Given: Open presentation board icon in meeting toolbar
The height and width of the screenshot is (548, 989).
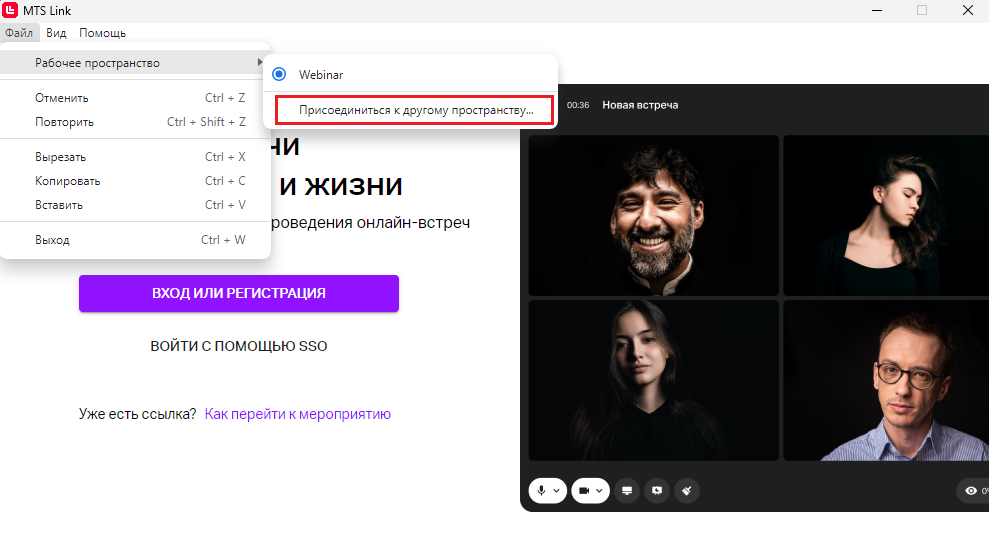Looking at the screenshot, I should point(657,491).
